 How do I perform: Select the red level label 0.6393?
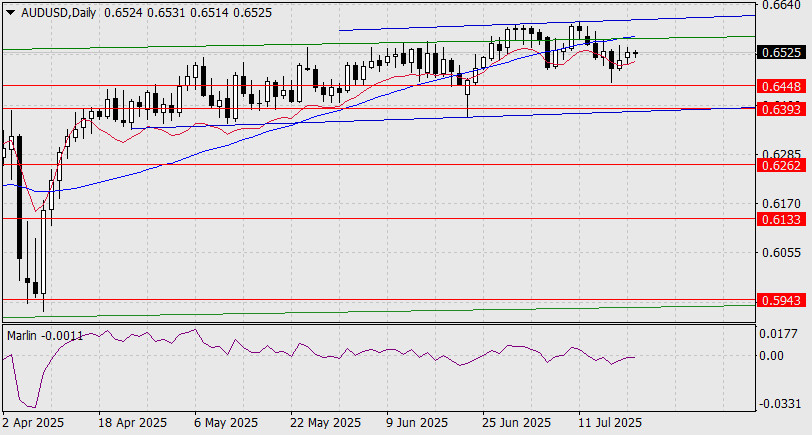click(x=781, y=109)
